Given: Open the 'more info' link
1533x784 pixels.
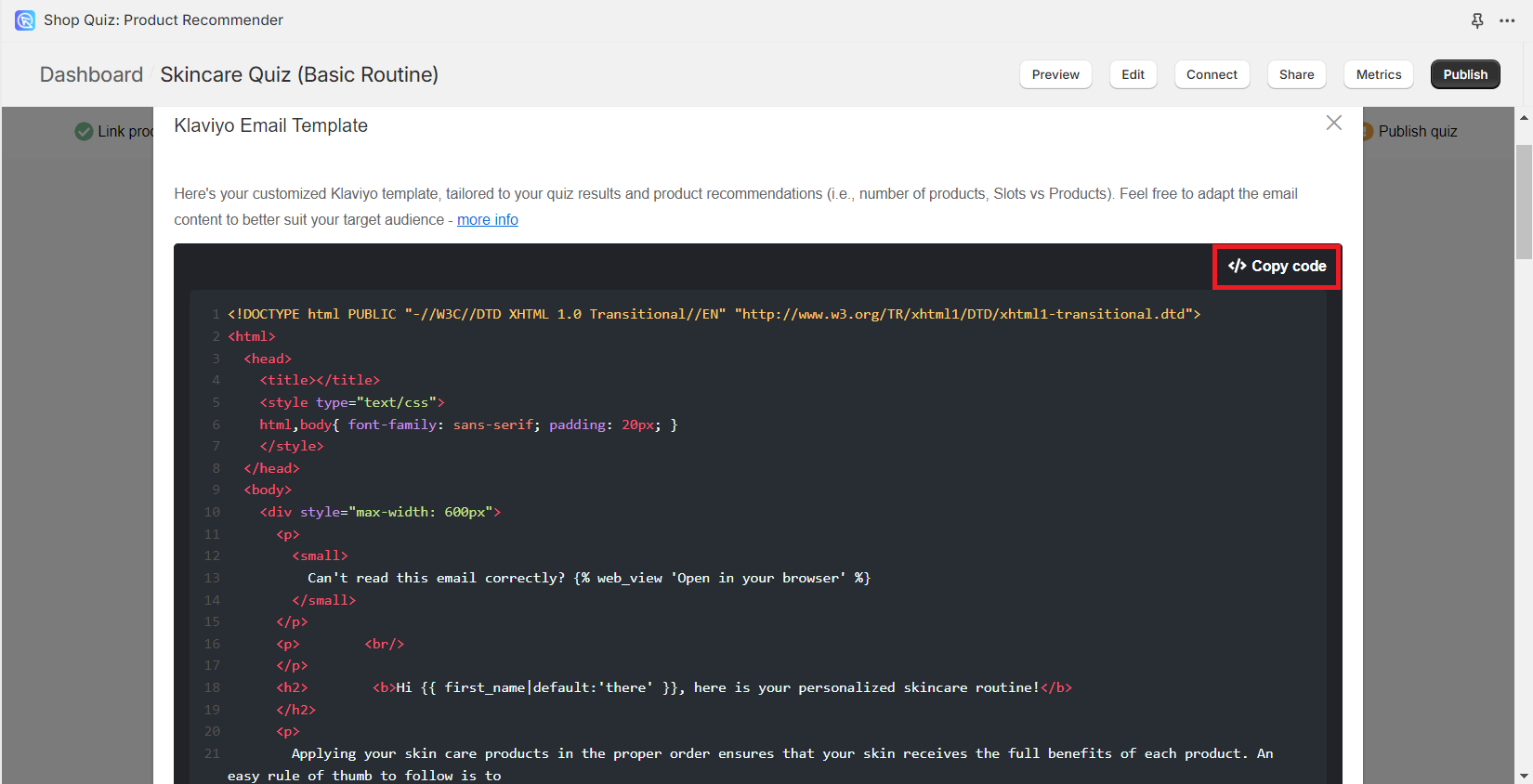Looking at the screenshot, I should point(488,219).
